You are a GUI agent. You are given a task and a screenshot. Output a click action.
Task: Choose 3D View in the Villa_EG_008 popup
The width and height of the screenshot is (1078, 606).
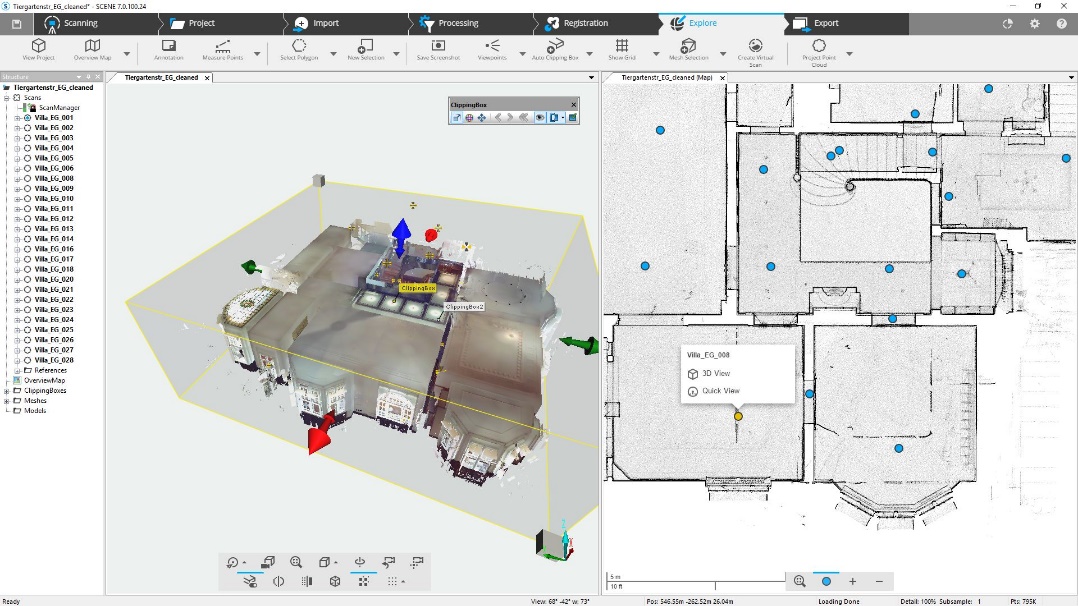pyautogui.click(x=716, y=373)
